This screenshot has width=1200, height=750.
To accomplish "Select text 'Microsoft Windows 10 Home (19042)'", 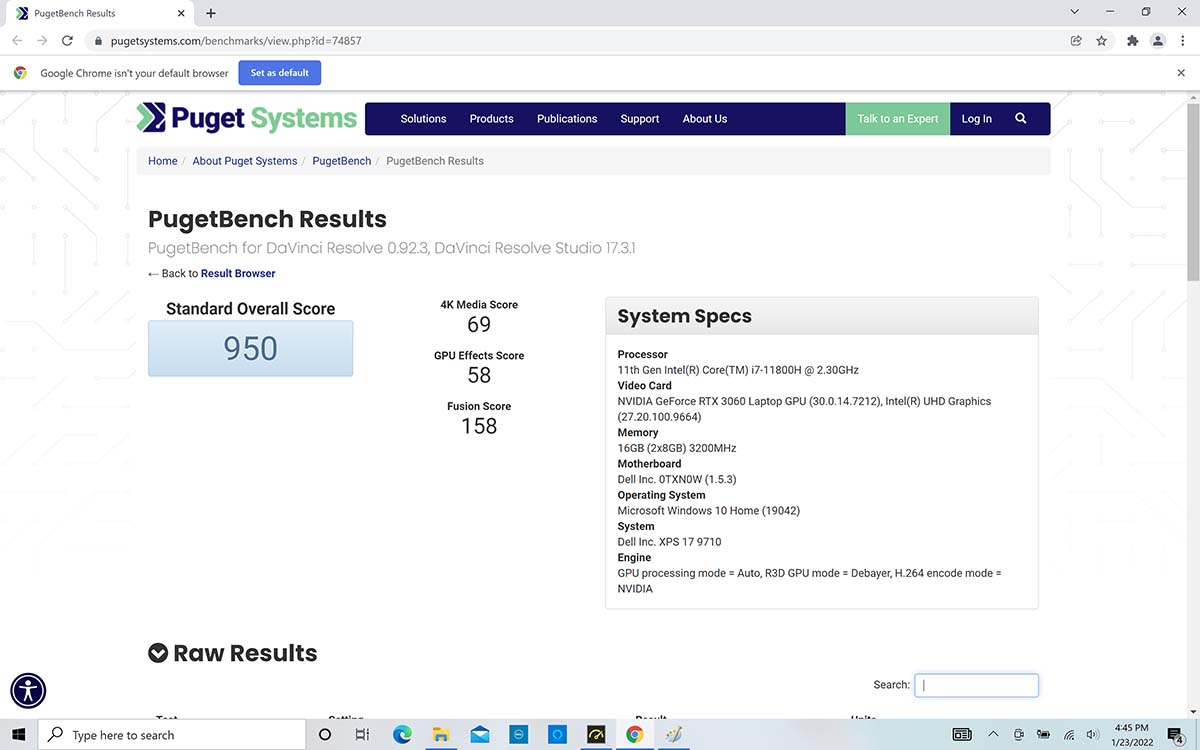I will 709,511.
